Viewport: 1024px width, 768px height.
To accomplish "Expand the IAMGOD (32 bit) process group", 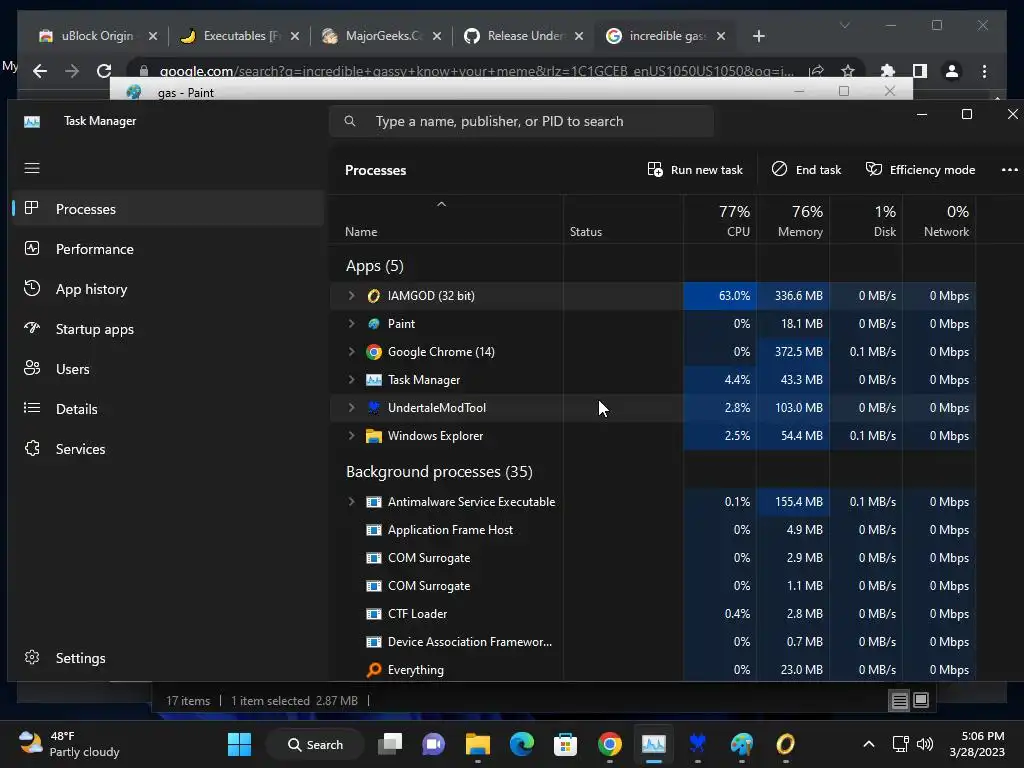I will [x=351, y=296].
